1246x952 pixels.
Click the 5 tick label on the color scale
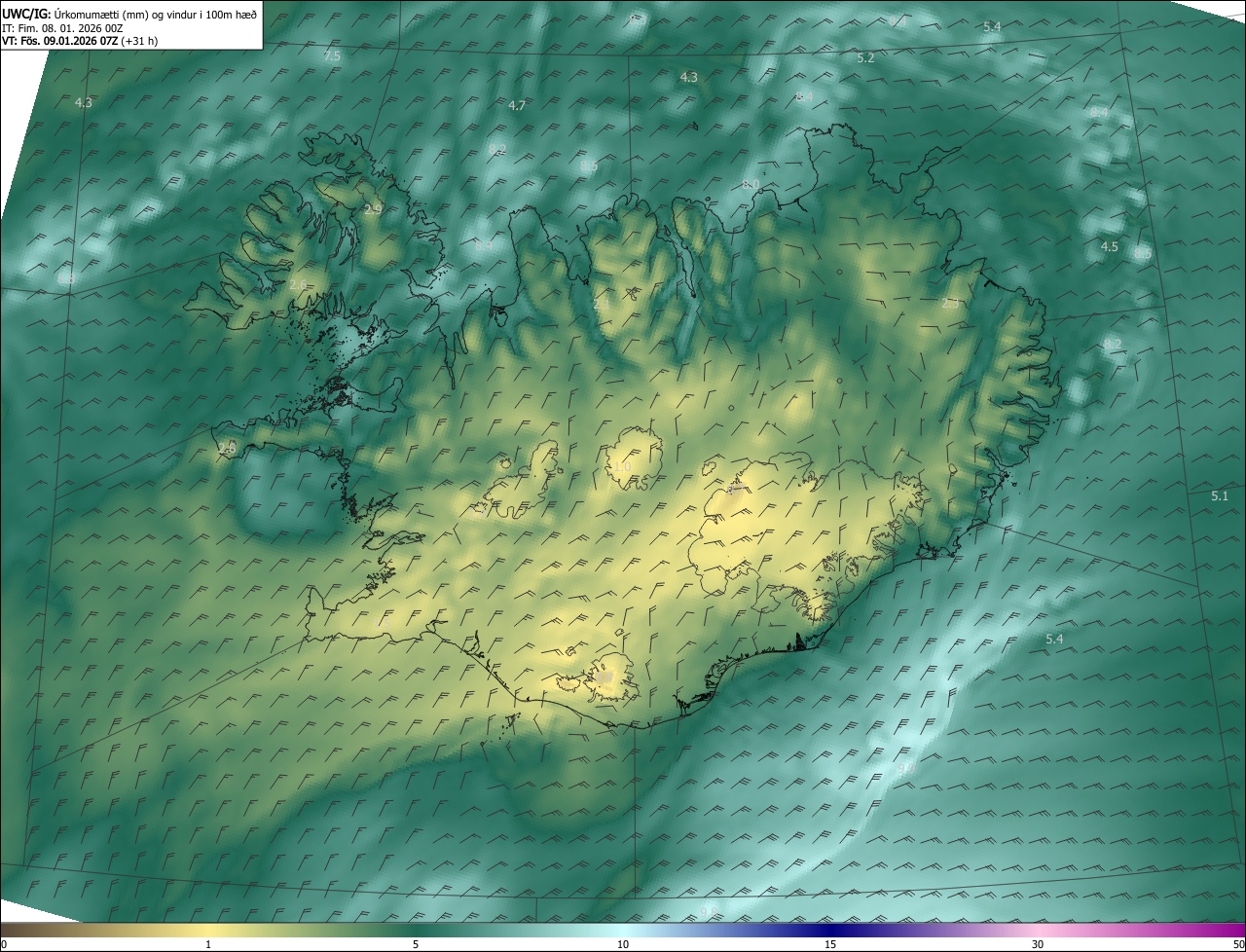click(416, 944)
